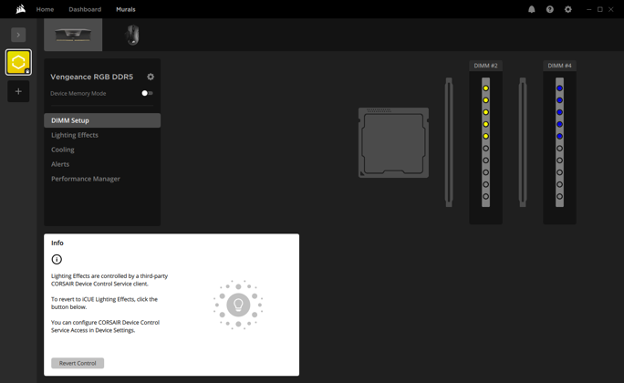Expand the sidebar with the arrow button
Screen dimensions: 624x384
click(18, 35)
